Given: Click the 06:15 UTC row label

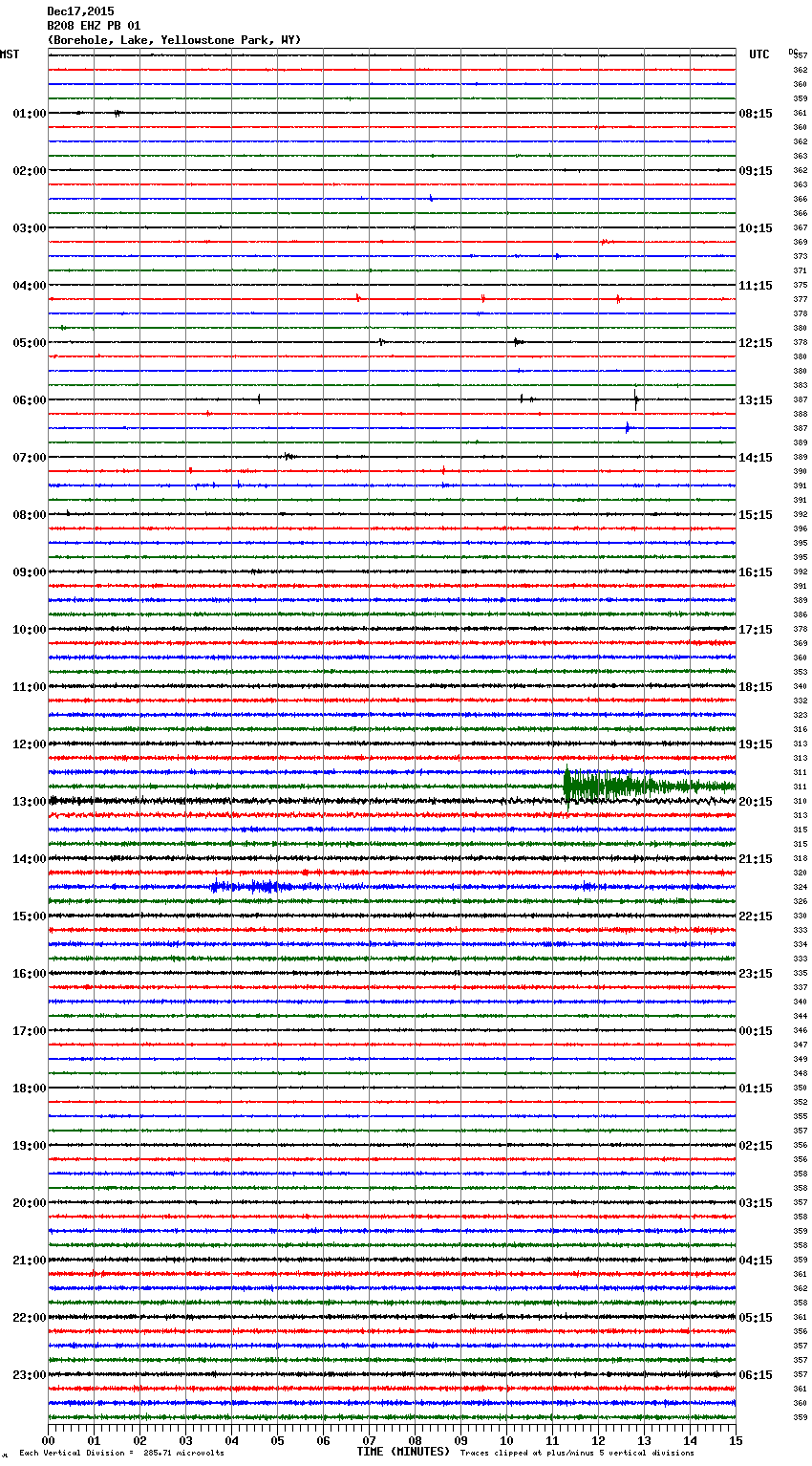Looking at the screenshot, I should 756,1375.
